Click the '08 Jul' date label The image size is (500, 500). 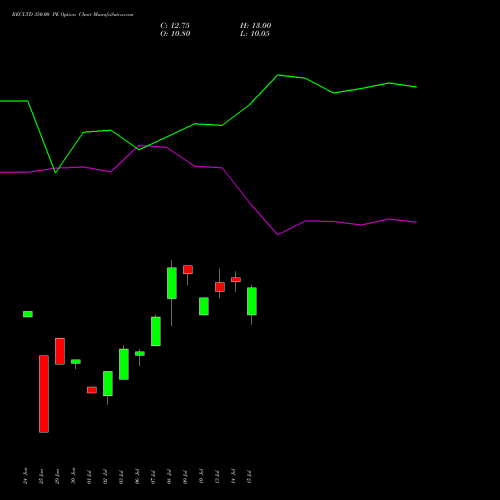(170, 476)
